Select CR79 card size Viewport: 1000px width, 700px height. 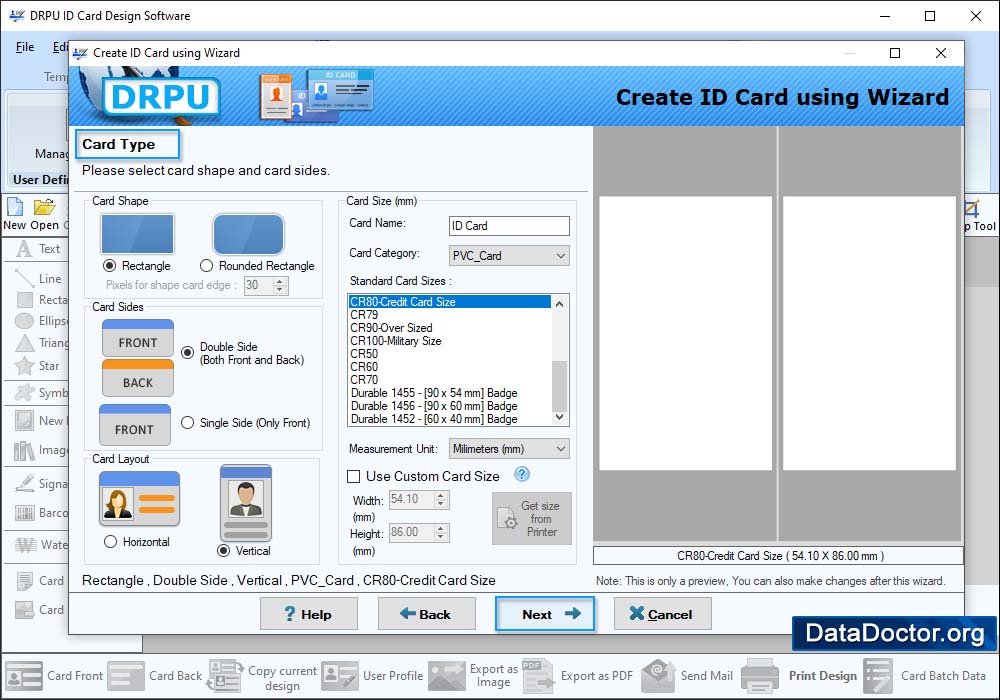(450, 315)
